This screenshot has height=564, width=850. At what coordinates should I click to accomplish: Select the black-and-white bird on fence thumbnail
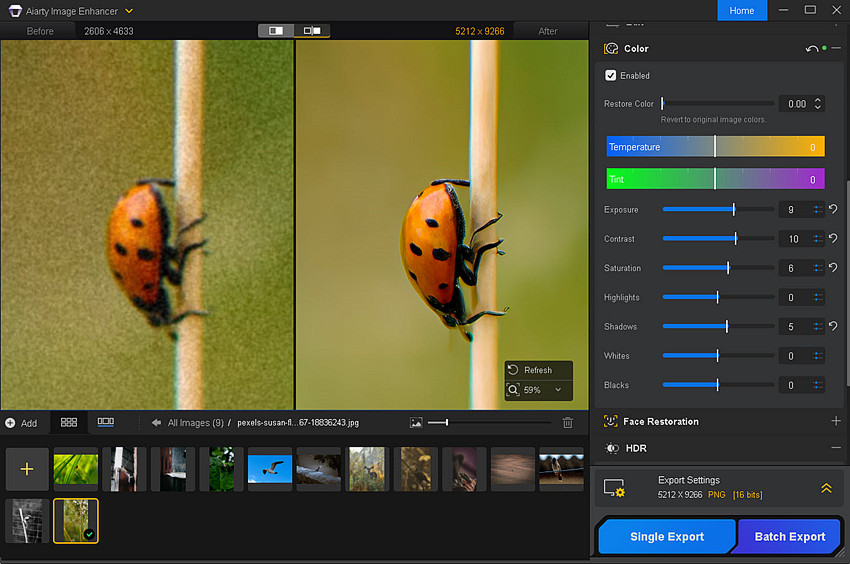click(x=27, y=521)
